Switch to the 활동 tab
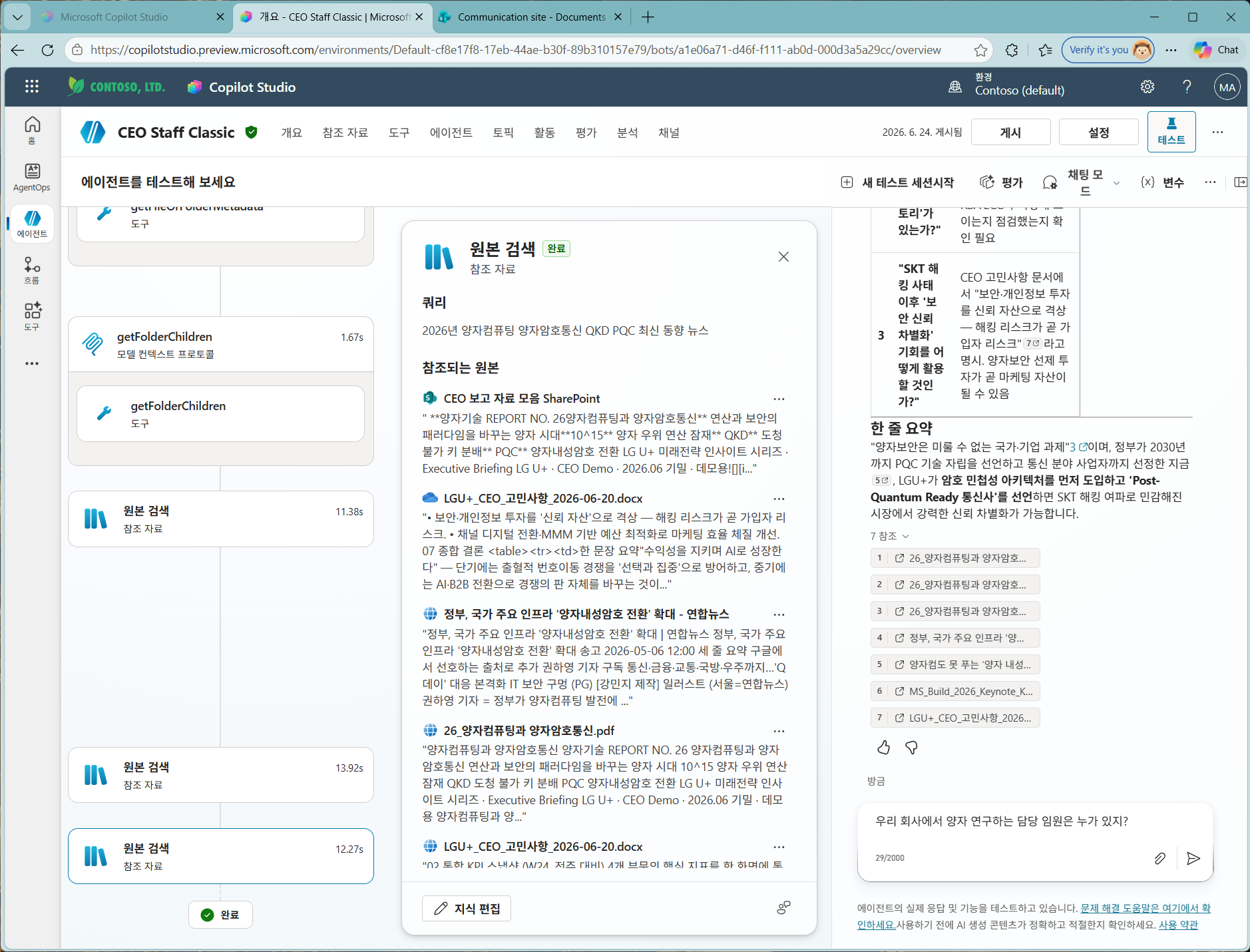Image resolution: width=1250 pixels, height=952 pixels. click(544, 132)
